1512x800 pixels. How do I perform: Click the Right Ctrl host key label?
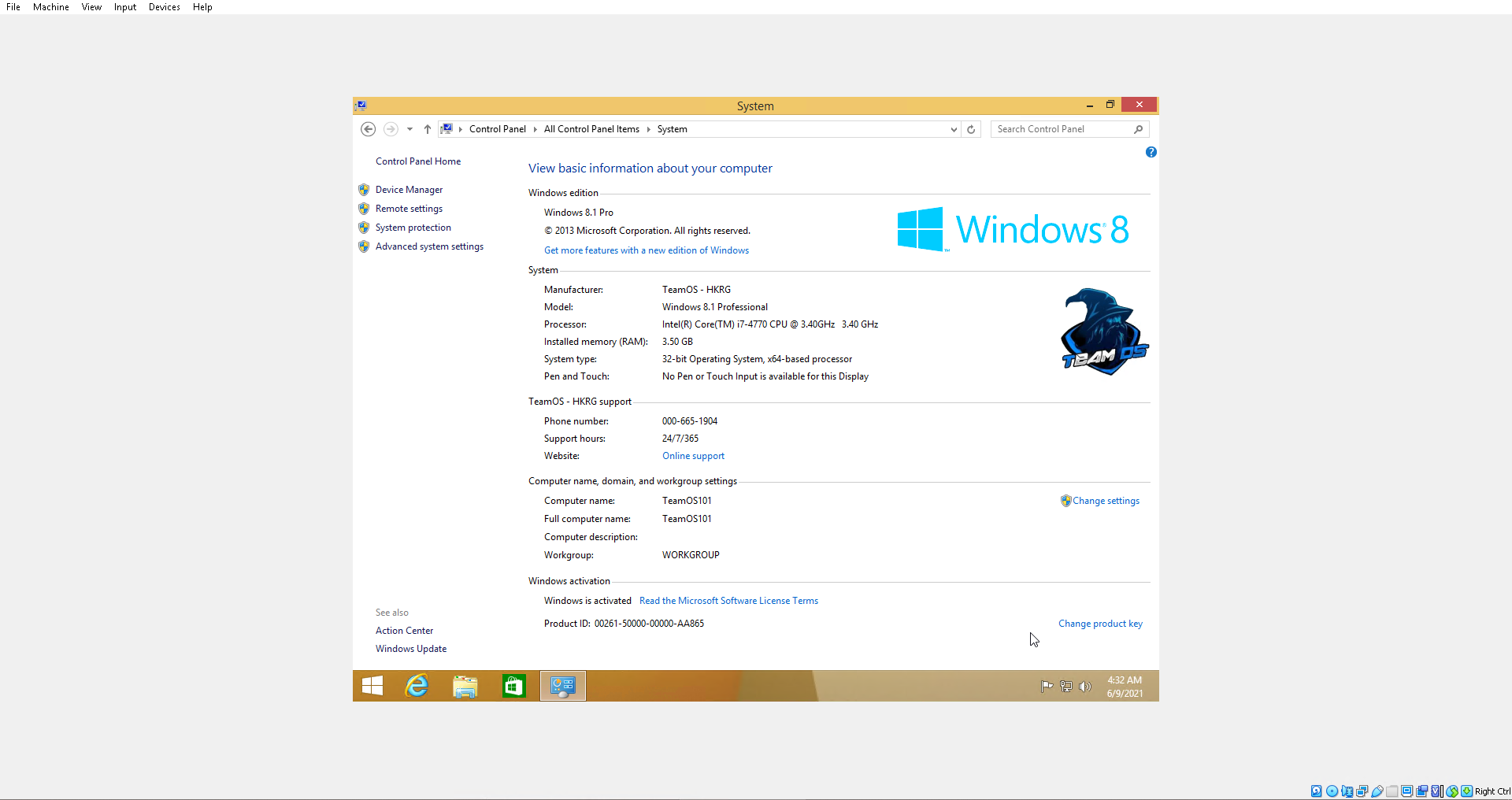(x=1492, y=791)
